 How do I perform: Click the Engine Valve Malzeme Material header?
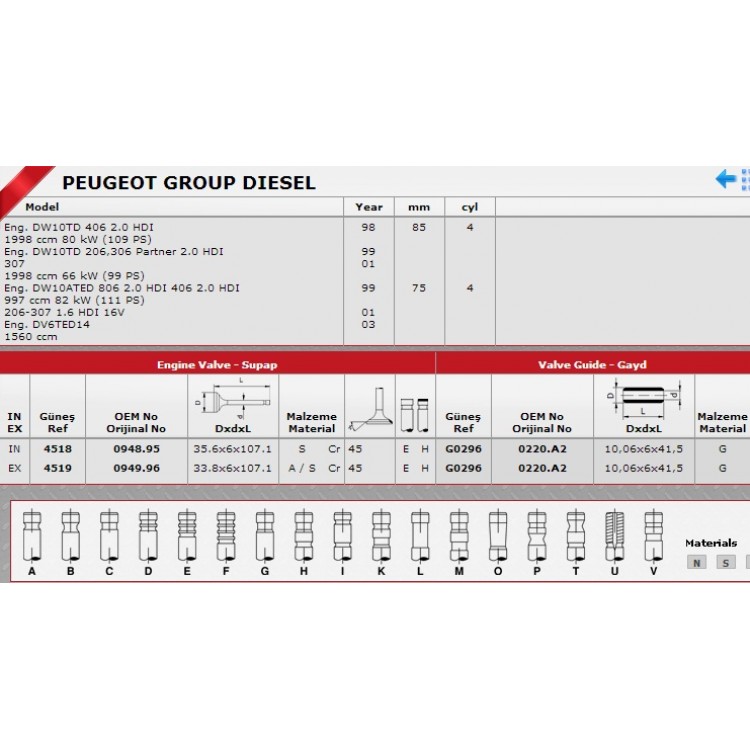(311, 422)
